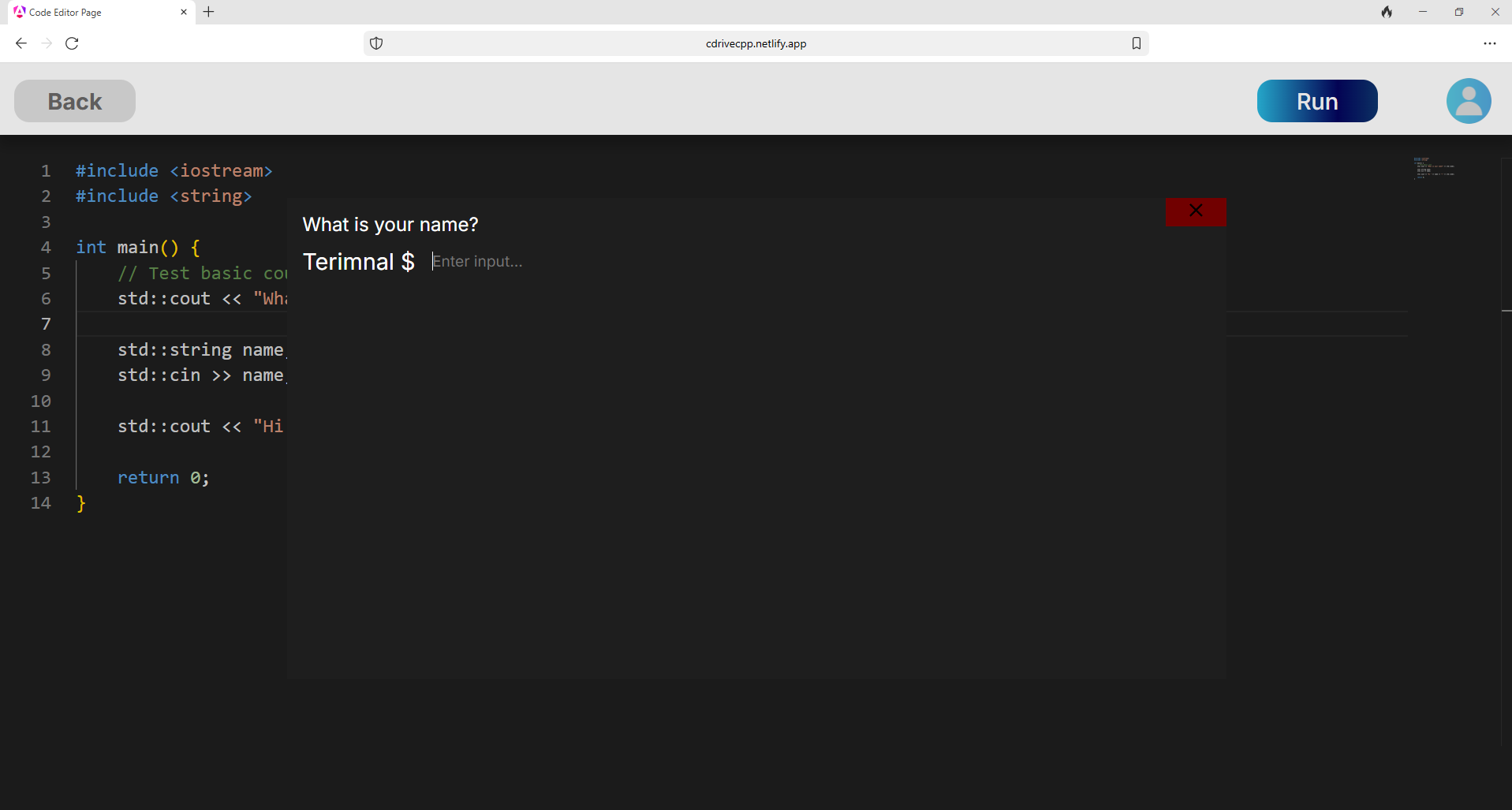Click the Run button
Screen dimensions: 1512x810
1316,101
